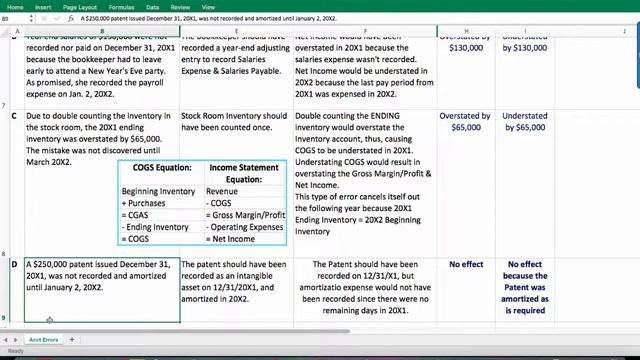Image resolution: width=640 pixels, height=360 pixels.
Task: Click '= CGAS' in the equation box
Action: pyautogui.click(x=135, y=215)
